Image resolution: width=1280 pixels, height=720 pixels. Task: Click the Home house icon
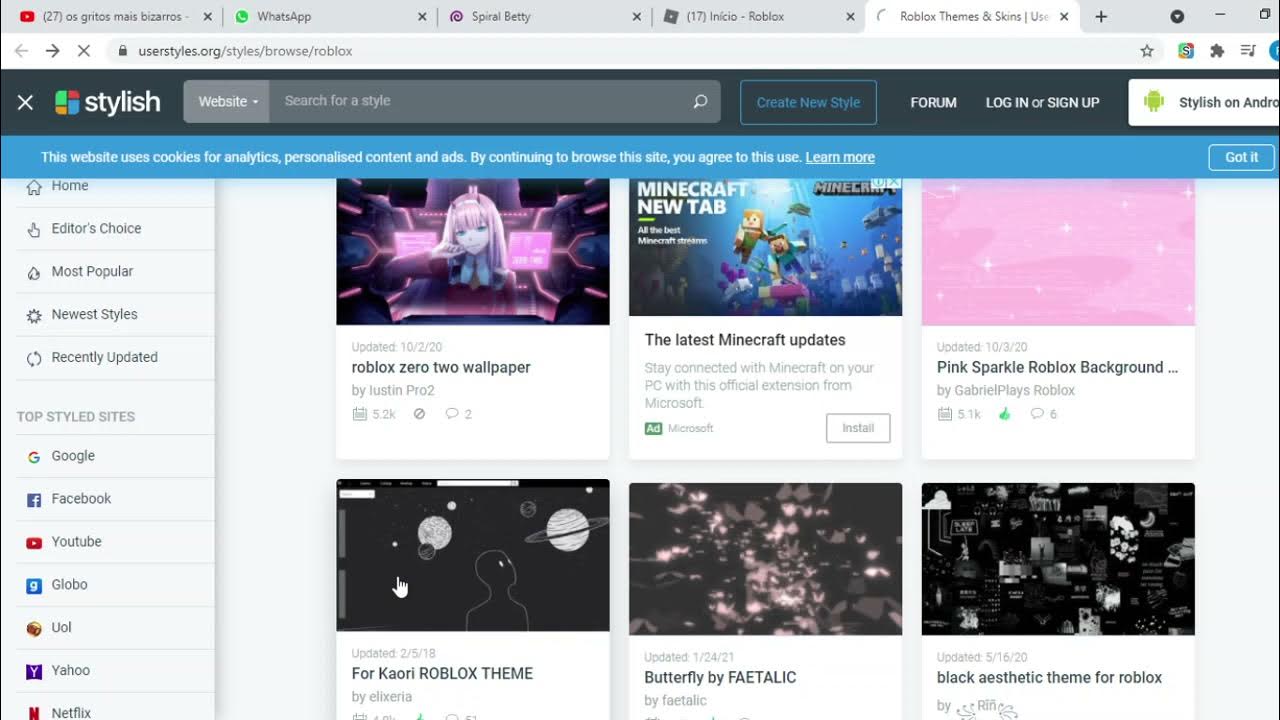34,187
